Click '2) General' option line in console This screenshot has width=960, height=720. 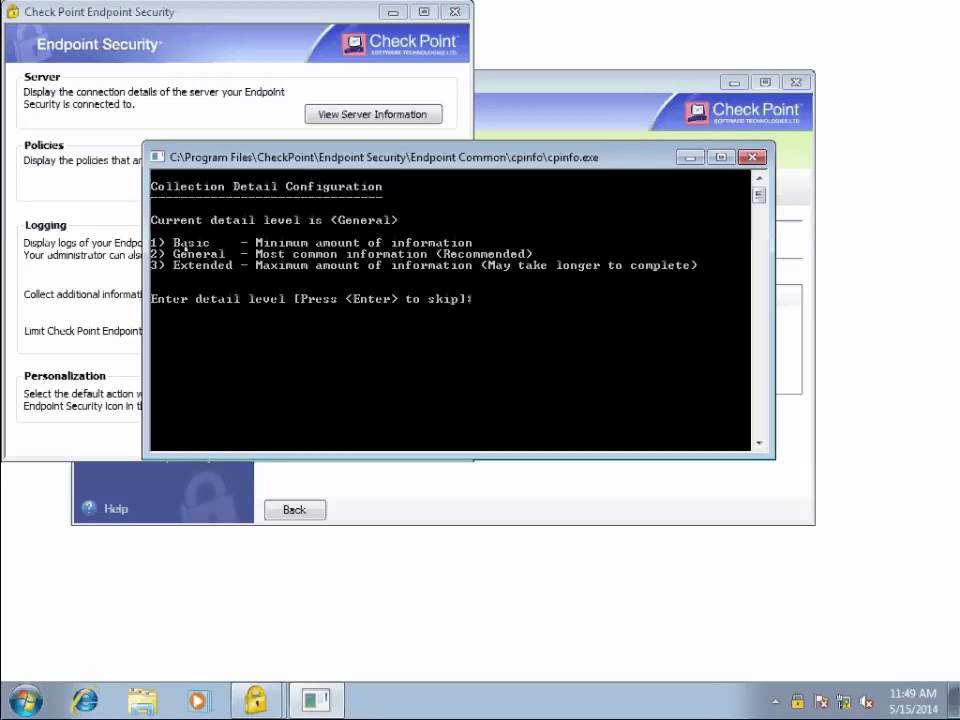click(x=341, y=254)
